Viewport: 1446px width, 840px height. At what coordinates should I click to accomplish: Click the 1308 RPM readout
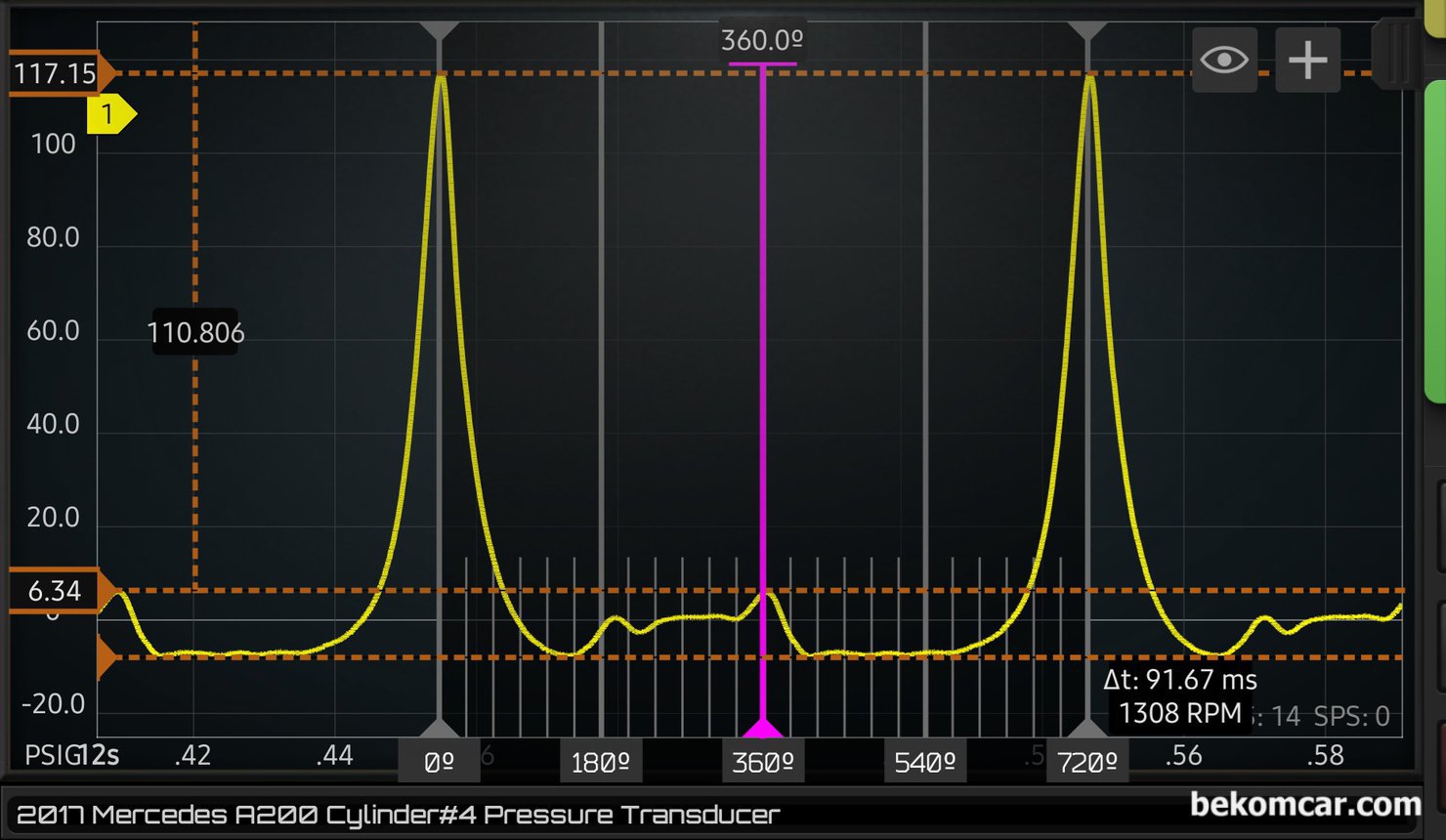click(x=1179, y=713)
